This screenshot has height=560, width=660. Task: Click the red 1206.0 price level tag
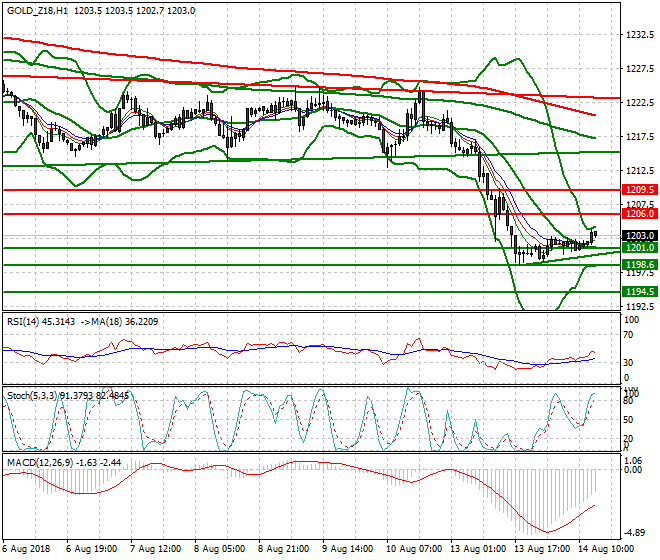click(x=638, y=214)
